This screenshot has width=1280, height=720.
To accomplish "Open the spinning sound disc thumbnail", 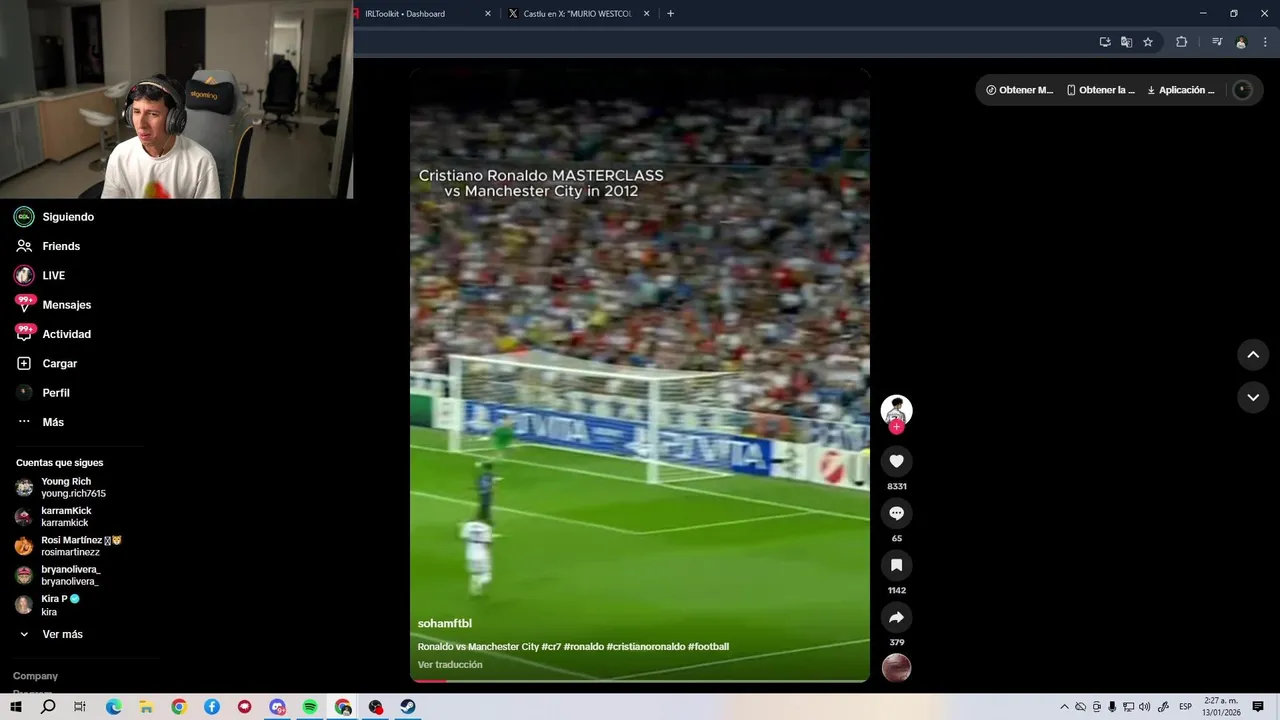I will [x=896, y=667].
